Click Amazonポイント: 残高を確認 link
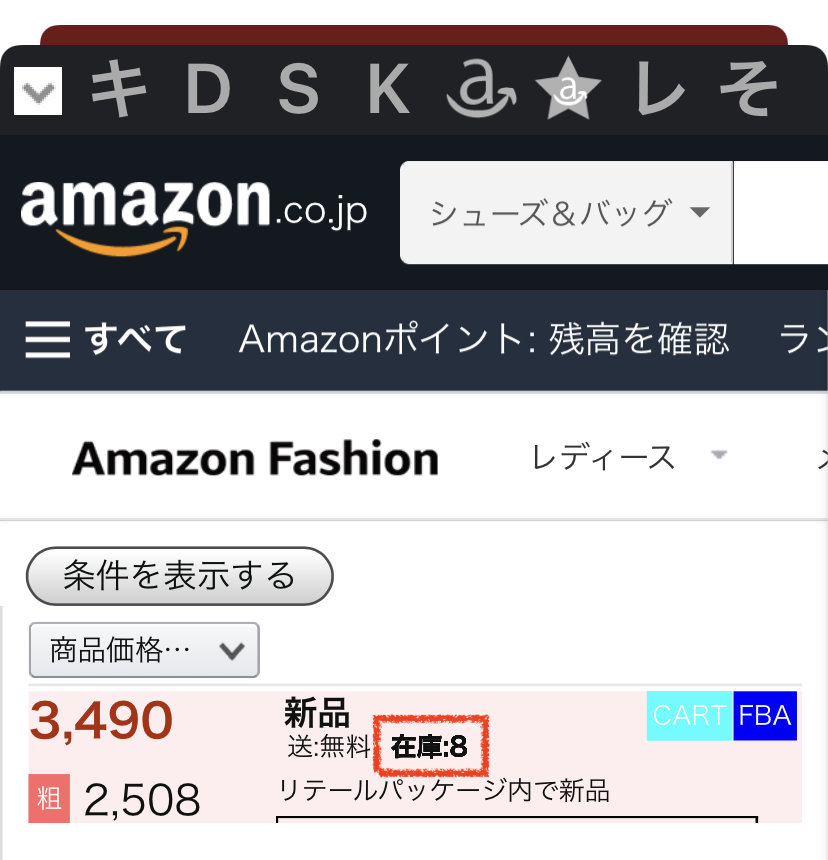The image size is (828, 860). [484, 340]
